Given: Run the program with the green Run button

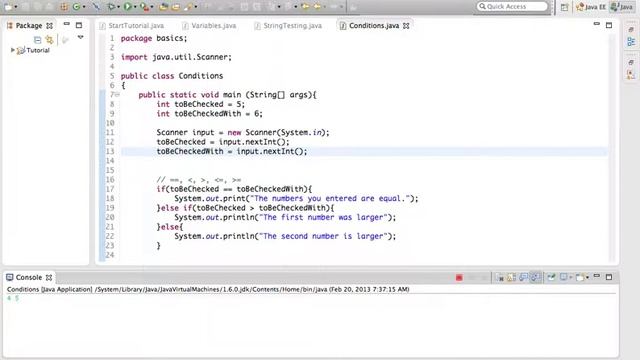Looking at the screenshot, I should tap(127, 7).
